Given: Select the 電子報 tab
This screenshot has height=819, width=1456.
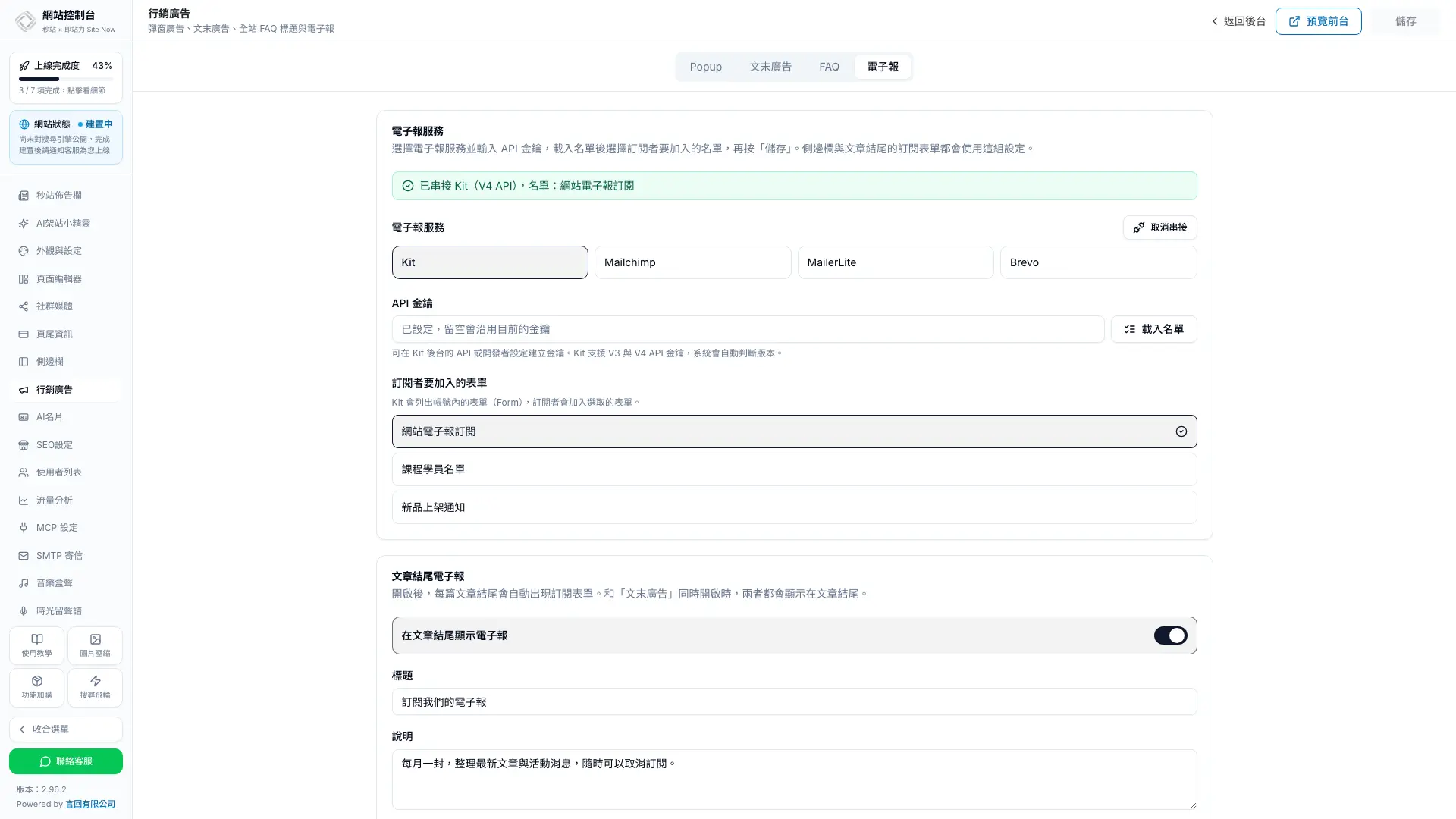Looking at the screenshot, I should pyautogui.click(x=883, y=67).
